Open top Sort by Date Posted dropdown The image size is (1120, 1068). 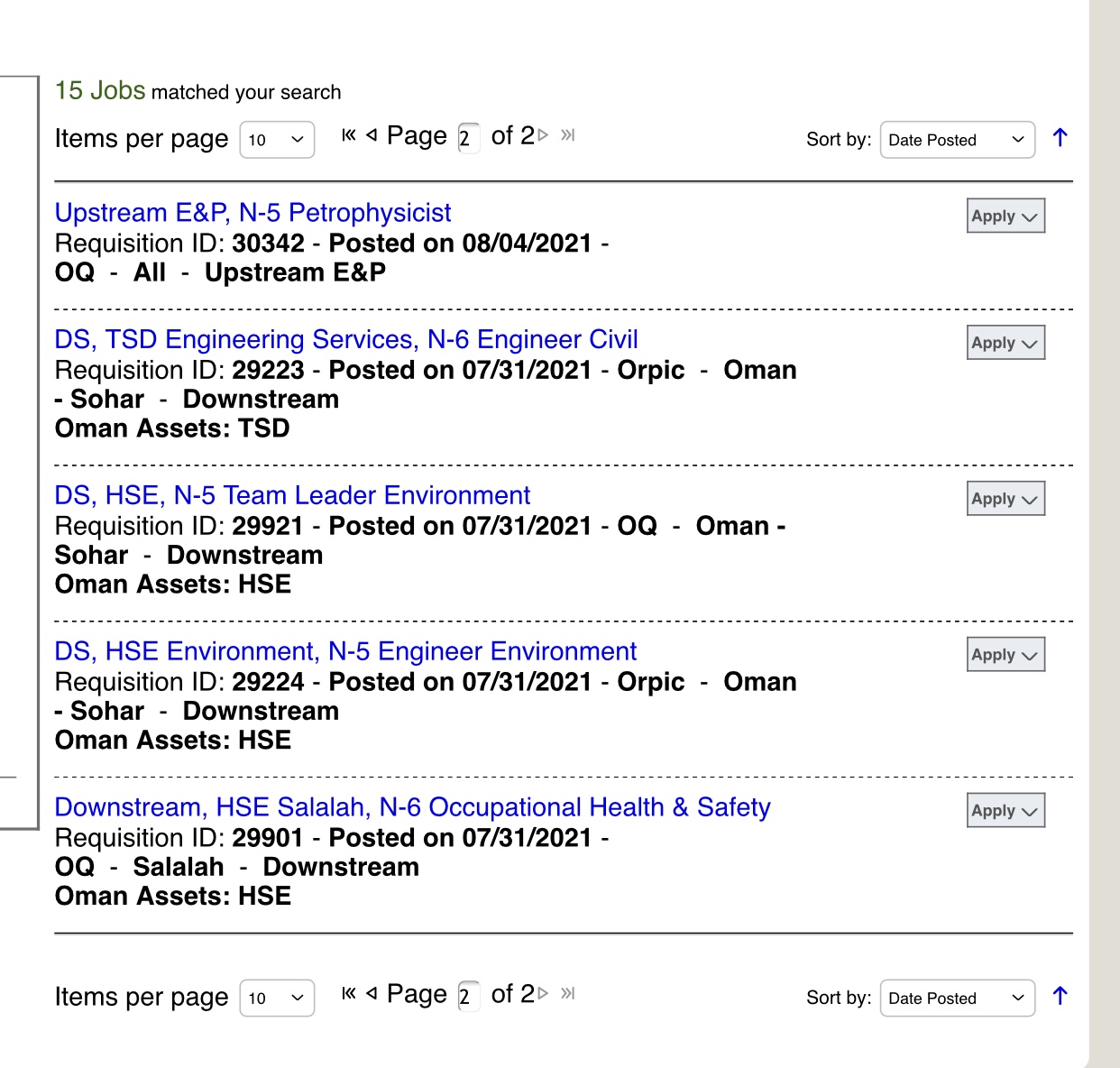[957, 140]
